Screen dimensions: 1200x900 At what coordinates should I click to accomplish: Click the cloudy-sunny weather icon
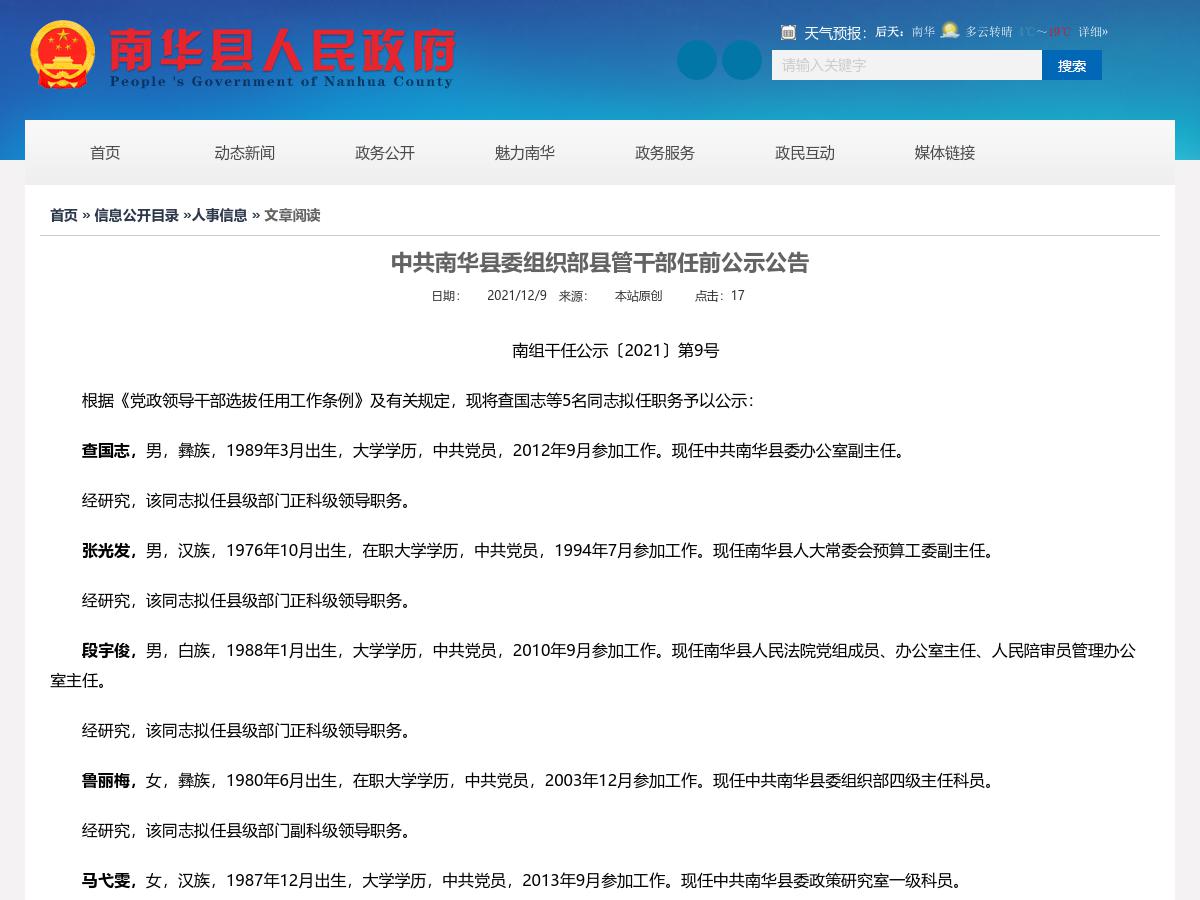(x=950, y=31)
